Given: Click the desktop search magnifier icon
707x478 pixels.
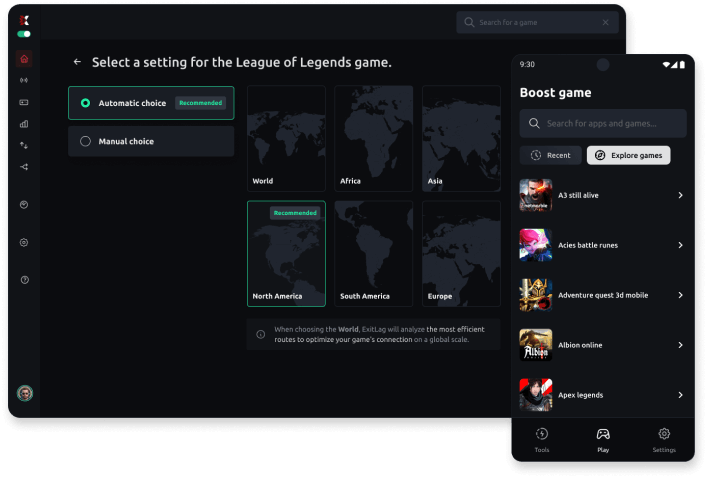Looking at the screenshot, I should point(469,22).
